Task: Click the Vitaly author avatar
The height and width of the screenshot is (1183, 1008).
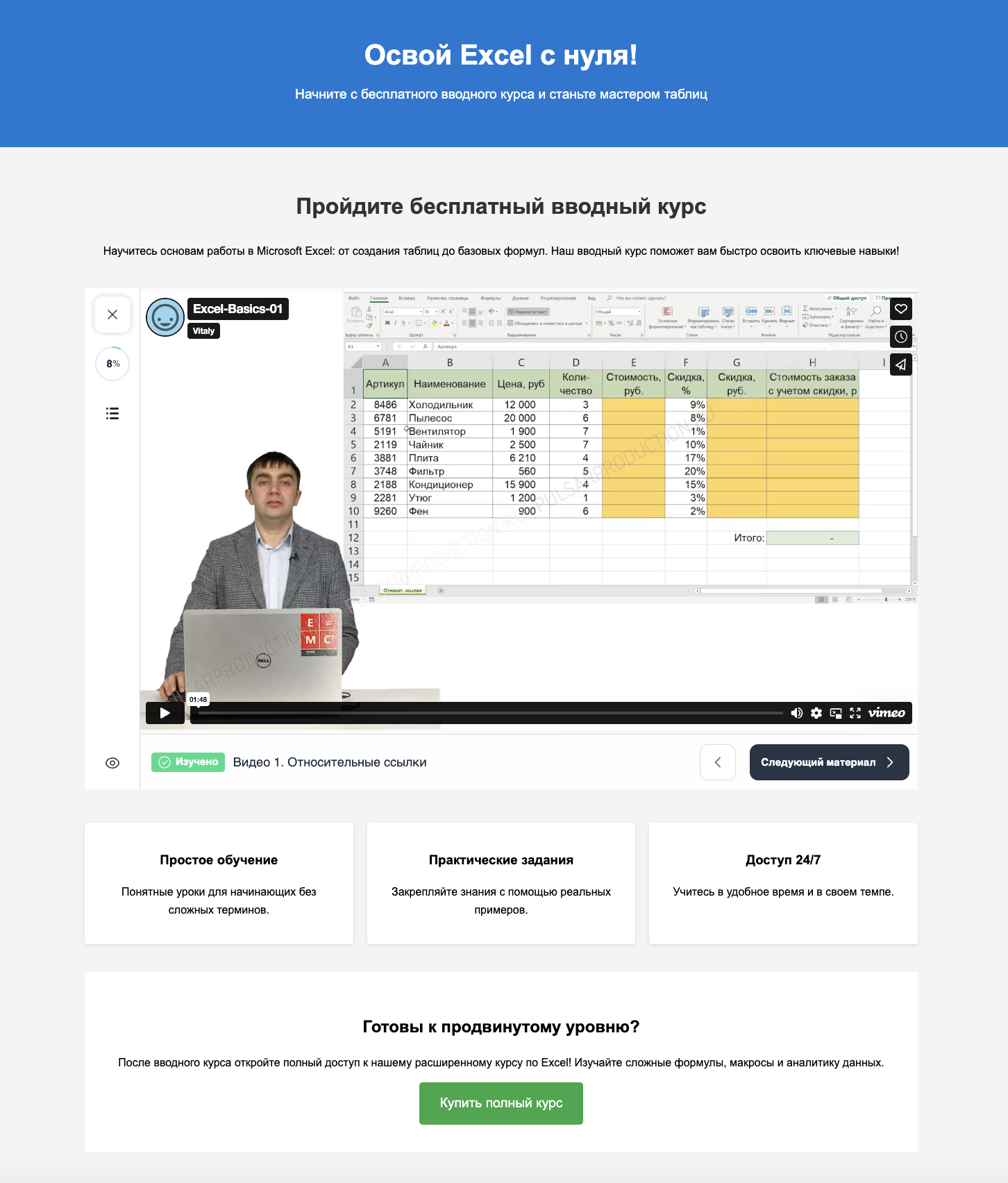Action: click(165, 317)
